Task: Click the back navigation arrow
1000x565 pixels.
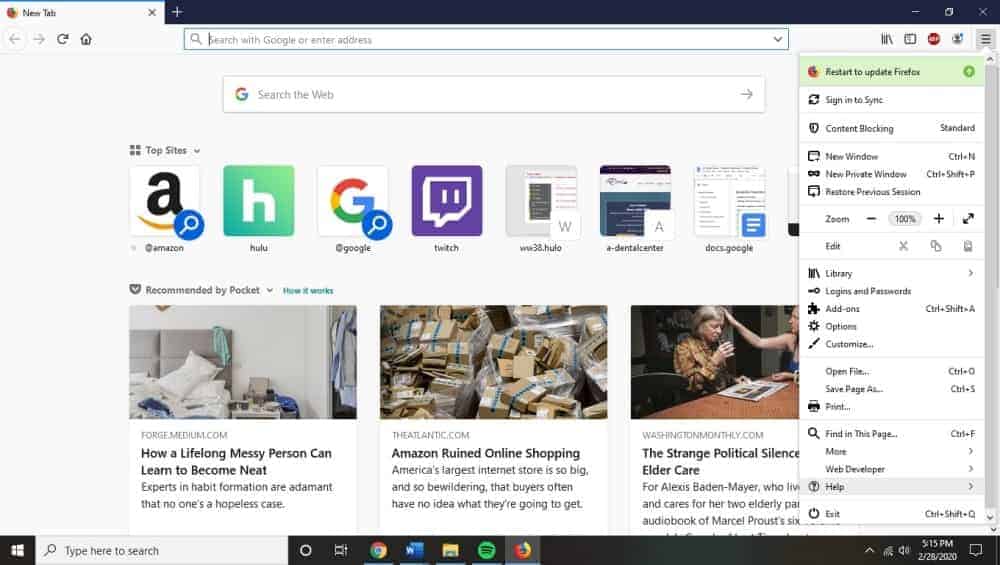Action: [x=15, y=39]
